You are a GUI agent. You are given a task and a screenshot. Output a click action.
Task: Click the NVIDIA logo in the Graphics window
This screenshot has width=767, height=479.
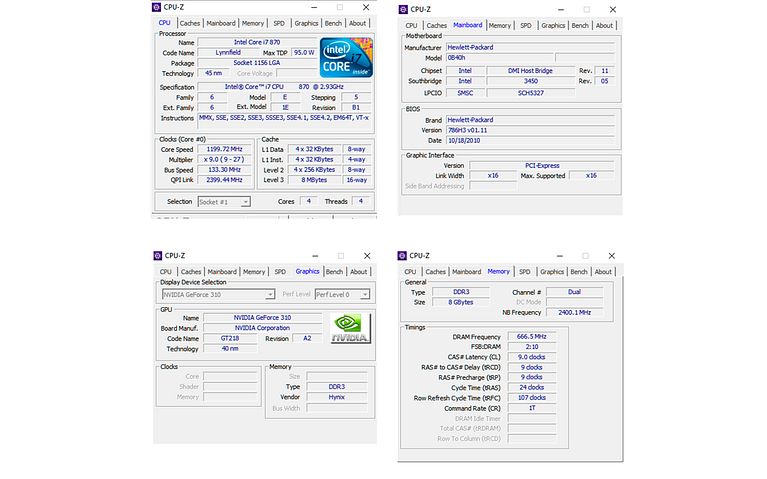[x=350, y=328]
